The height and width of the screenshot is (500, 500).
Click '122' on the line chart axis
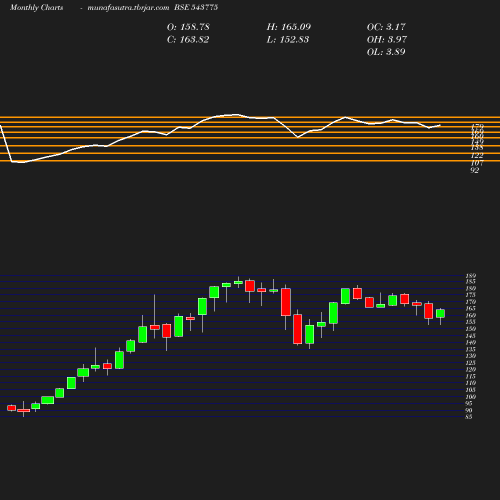click(477, 156)
